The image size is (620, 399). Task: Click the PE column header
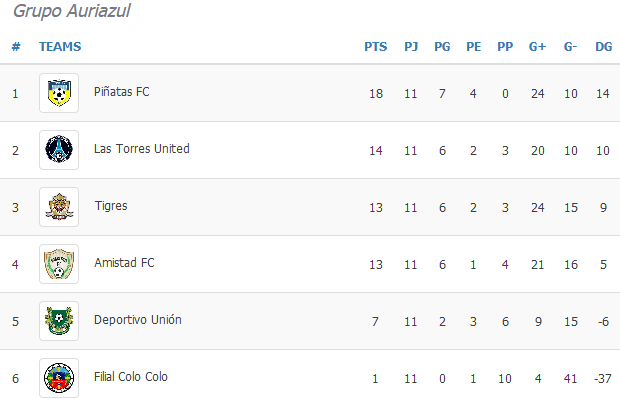[474, 47]
